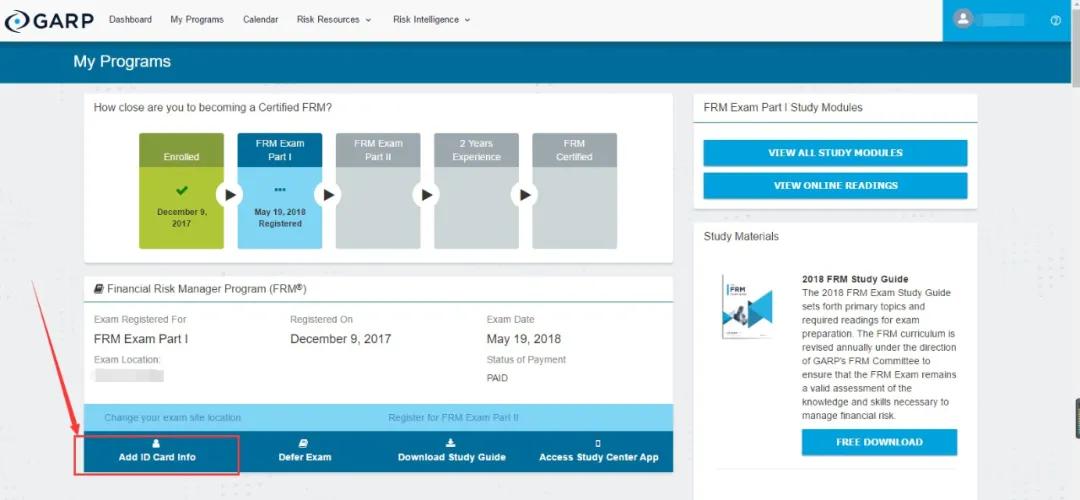Click Add ID Card Info button

pos(157,452)
